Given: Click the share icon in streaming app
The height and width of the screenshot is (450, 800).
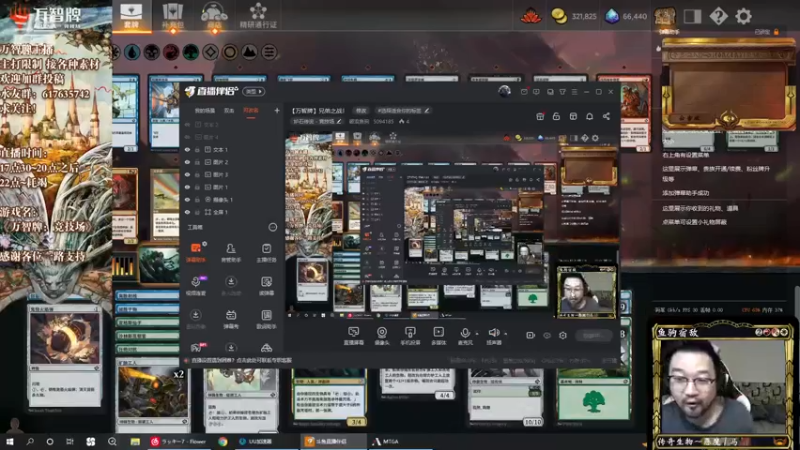Looking at the screenshot, I should (x=606, y=116).
